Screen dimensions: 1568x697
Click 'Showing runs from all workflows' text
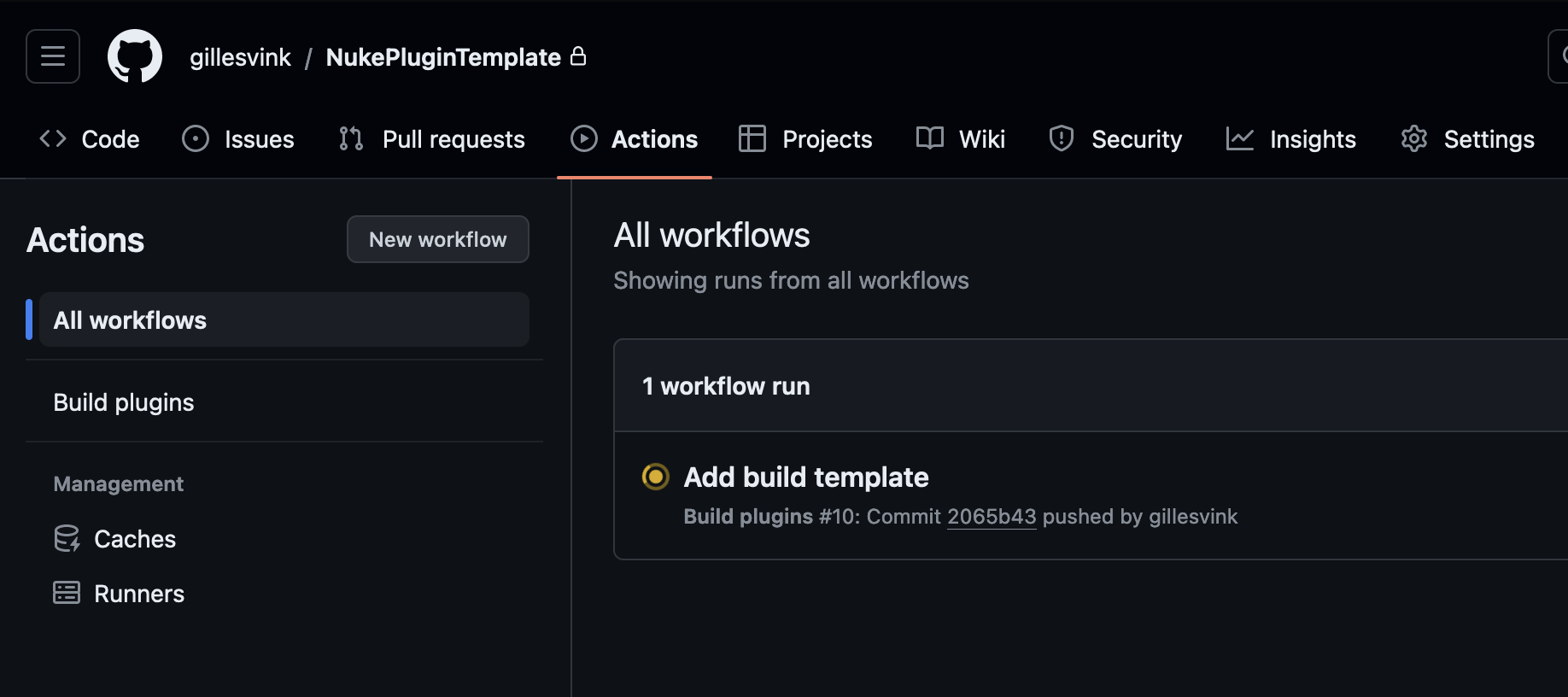pos(791,281)
